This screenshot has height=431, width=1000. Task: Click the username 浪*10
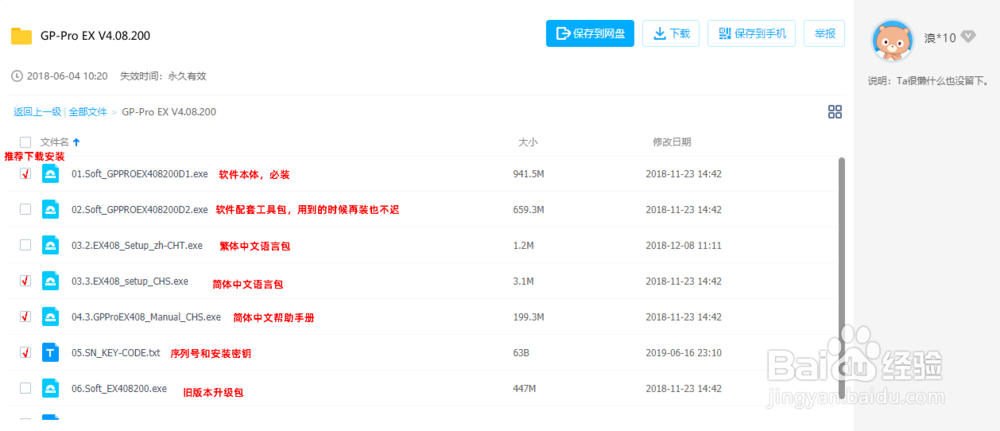pos(940,38)
